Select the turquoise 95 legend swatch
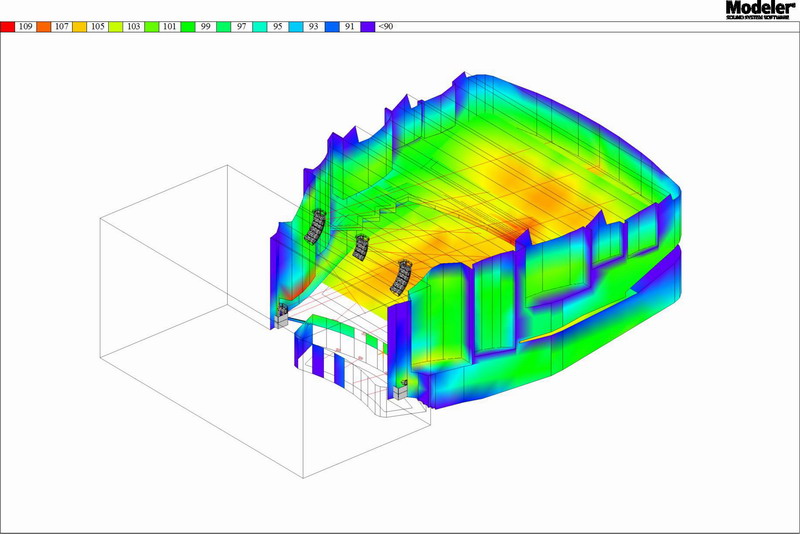 tap(260, 27)
